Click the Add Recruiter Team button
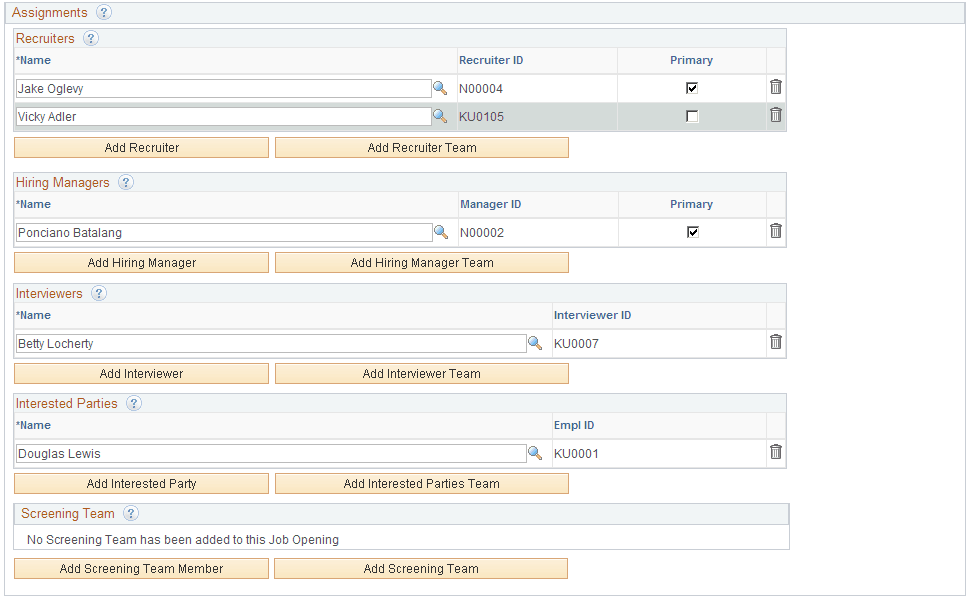Viewport: 975px width, 601px height. (421, 147)
